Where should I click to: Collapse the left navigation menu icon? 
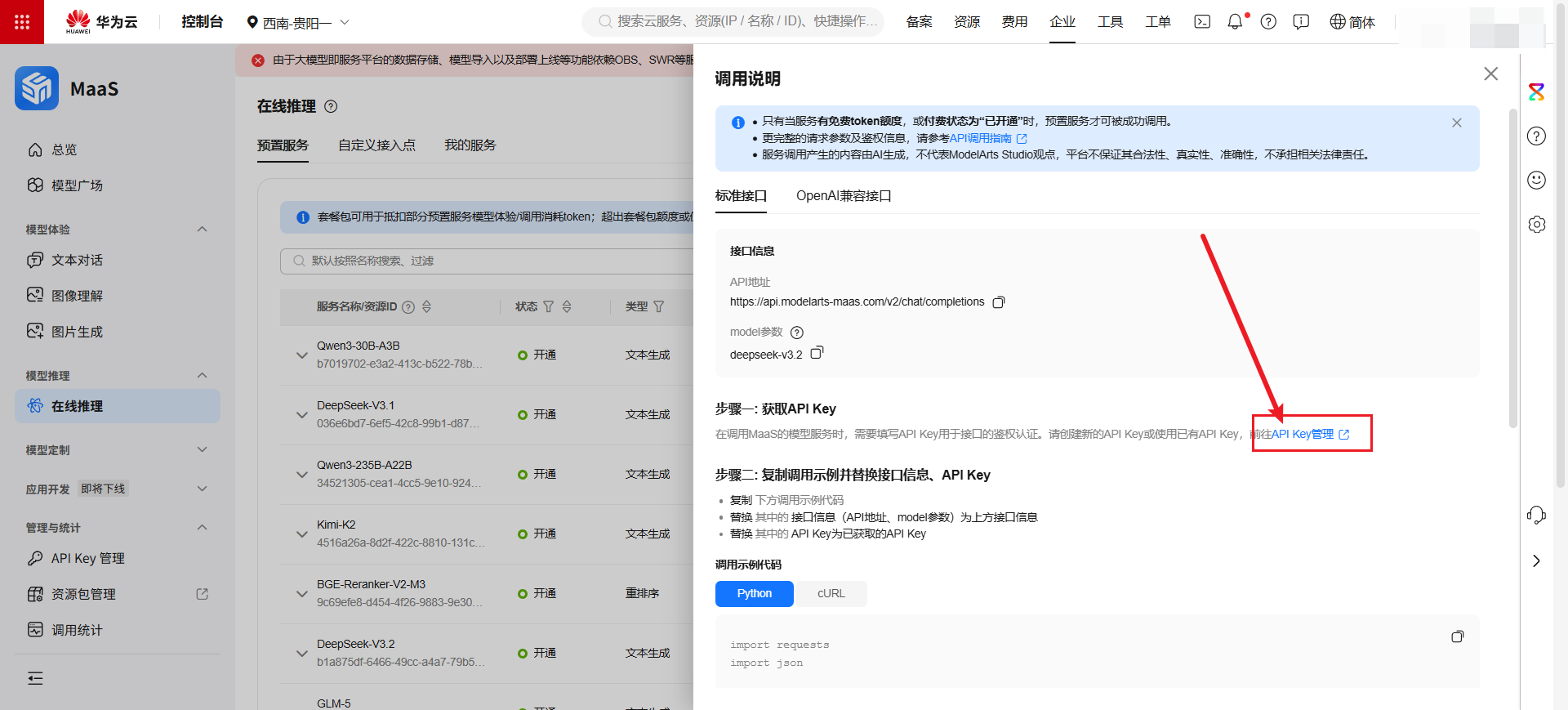coord(35,678)
